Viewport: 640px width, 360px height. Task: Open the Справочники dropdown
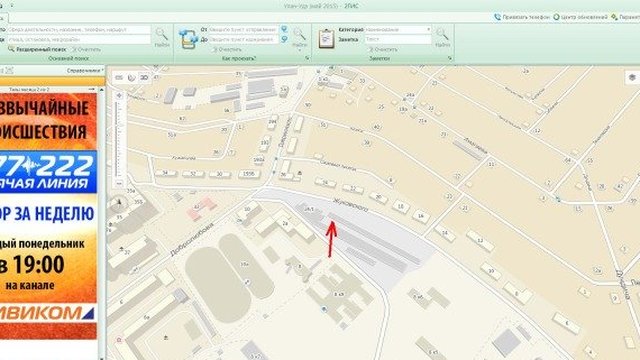point(85,70)
